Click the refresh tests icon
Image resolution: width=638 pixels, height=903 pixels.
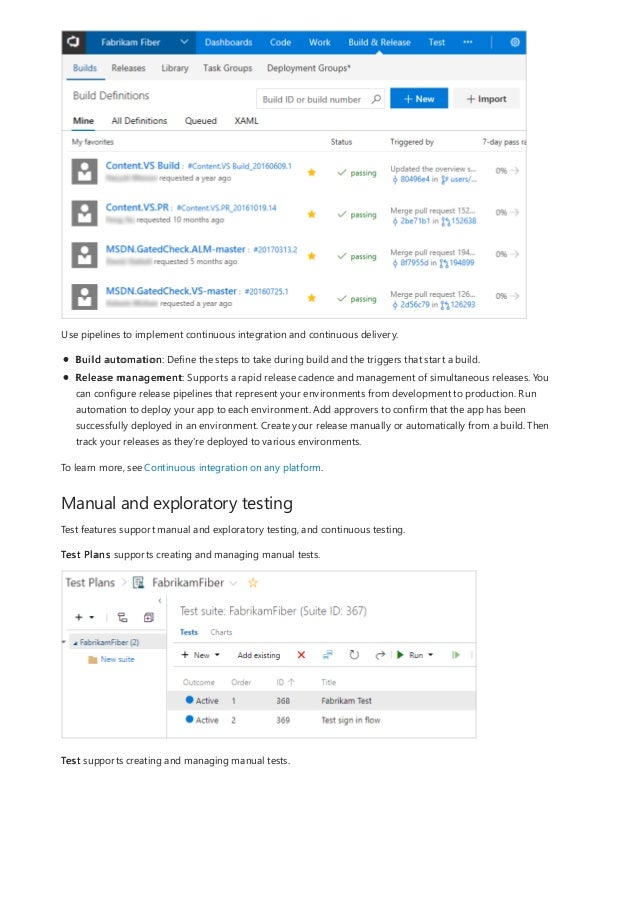pyautogui.click(x=354, y=655)
